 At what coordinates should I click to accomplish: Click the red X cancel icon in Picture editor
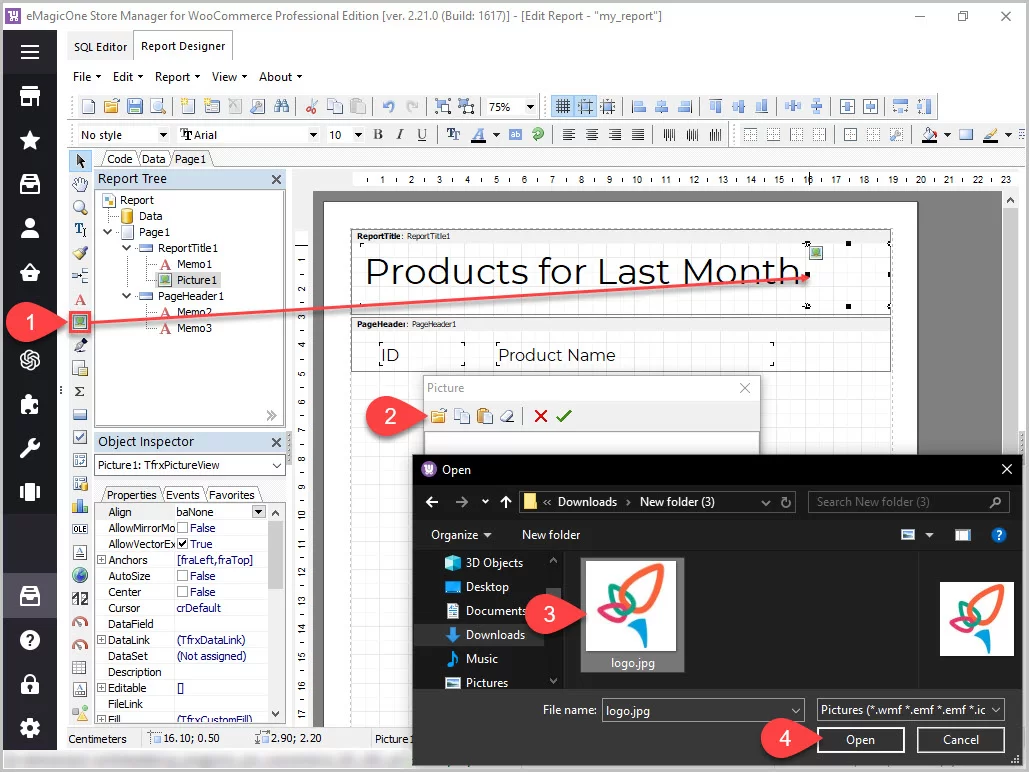tap(541, 416)
